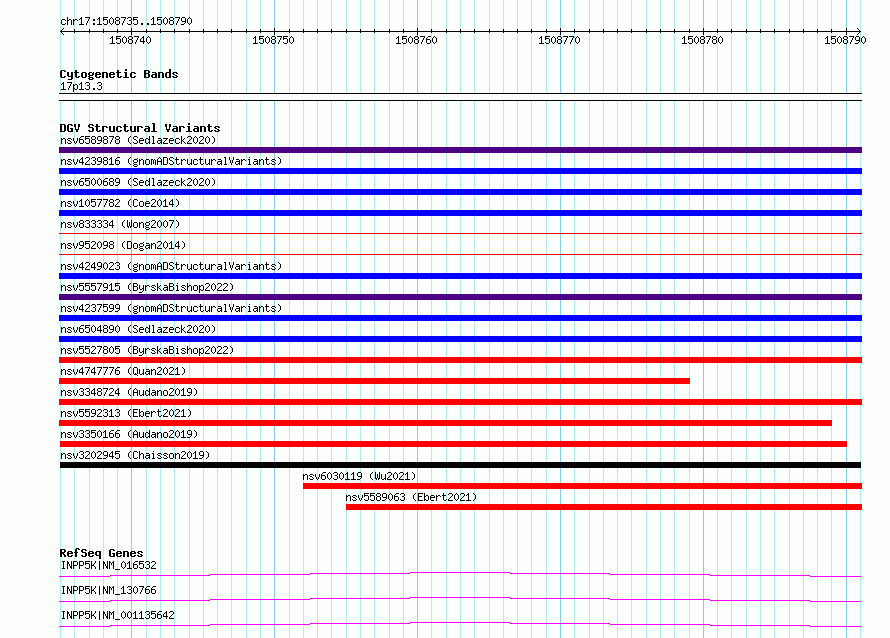The width and height of the screenshot is (890, 638).
Task: Open transcript INPP5K|NM_130766 label
Action: (108, 590)
